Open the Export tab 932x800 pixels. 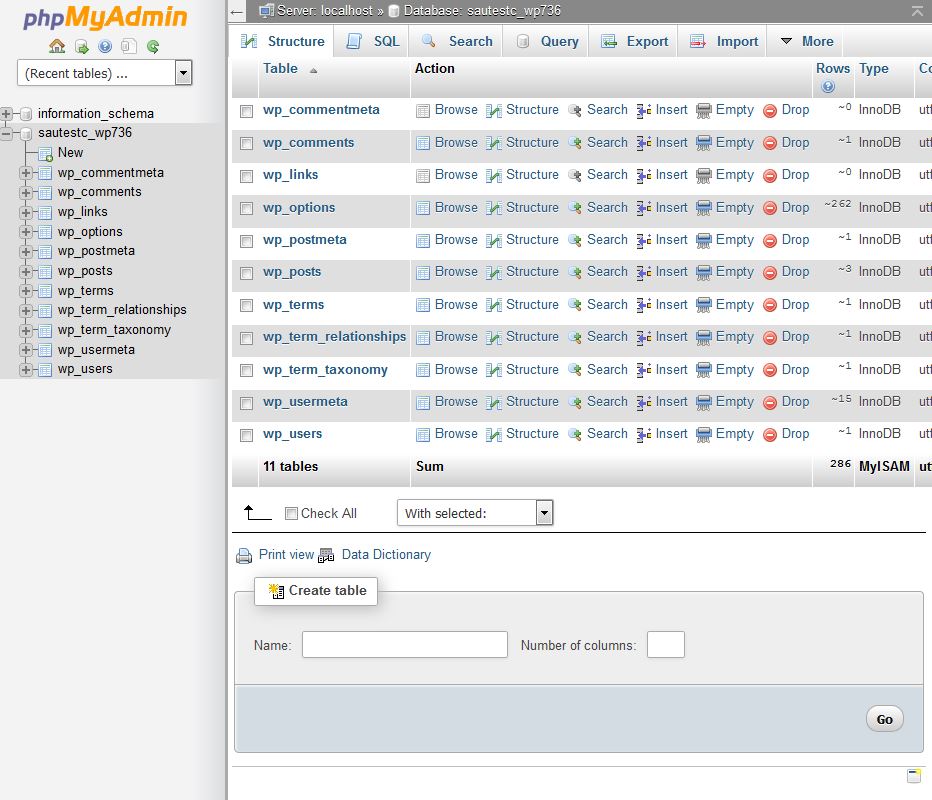pyautogui.click(x=634, y=41)
